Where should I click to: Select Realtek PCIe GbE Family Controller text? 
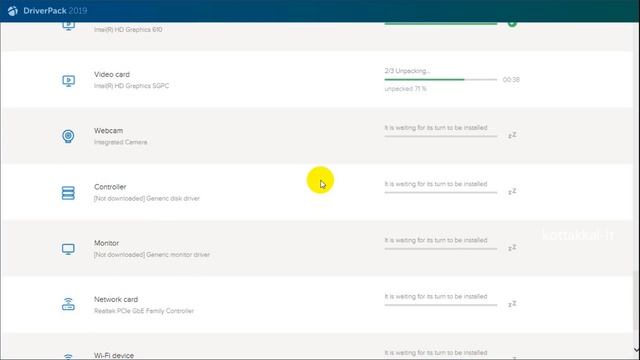(x=144, y=311)
